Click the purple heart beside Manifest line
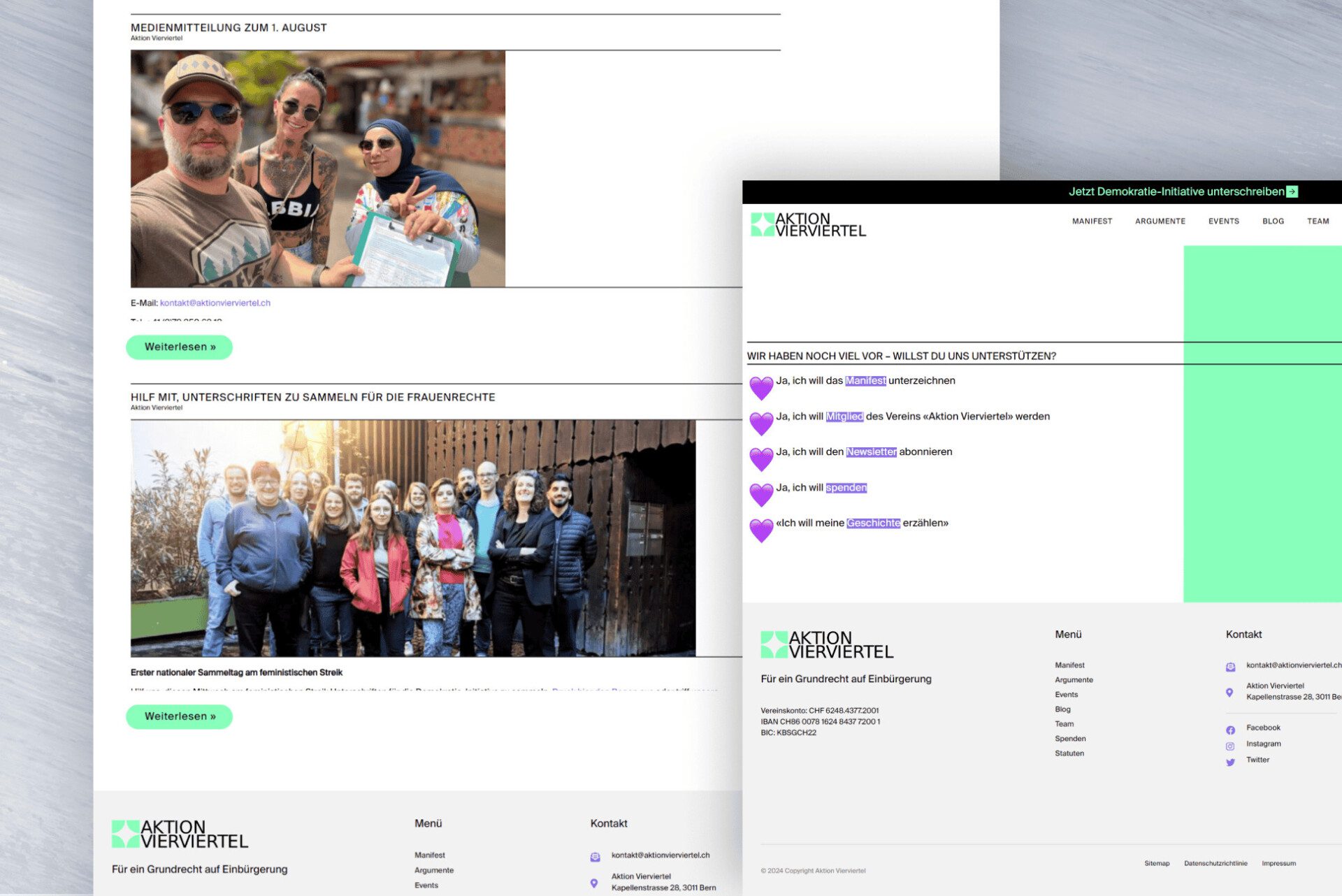 761,387
